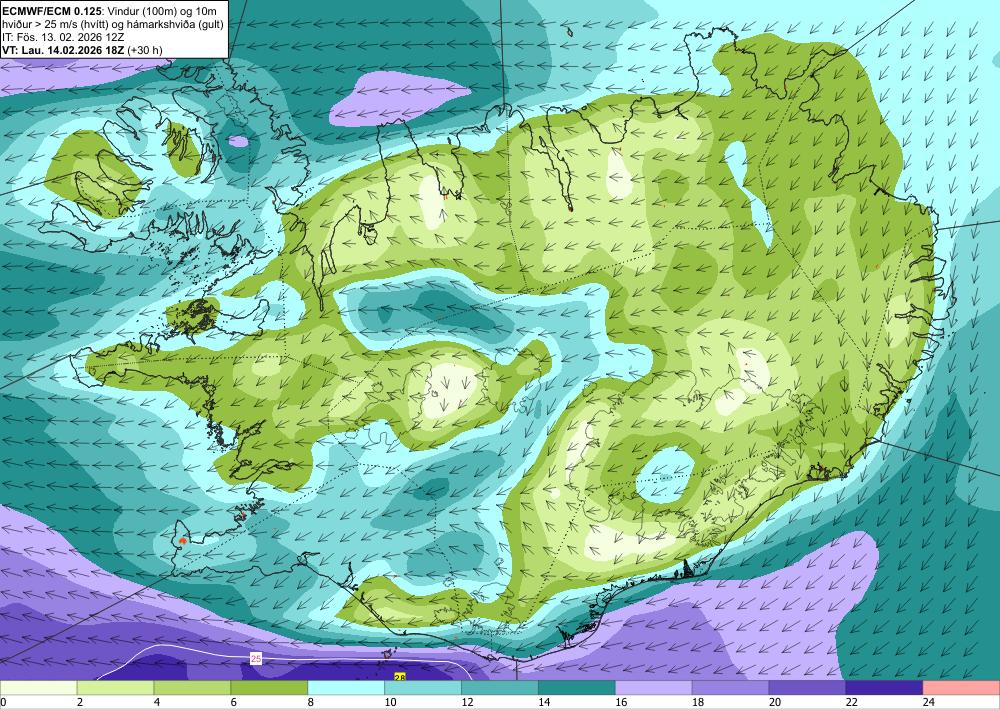Viewport: 1000px width, 709px height.
Task: Click the dark teal 14–16 legend swatch
Action: pos(577,688)
